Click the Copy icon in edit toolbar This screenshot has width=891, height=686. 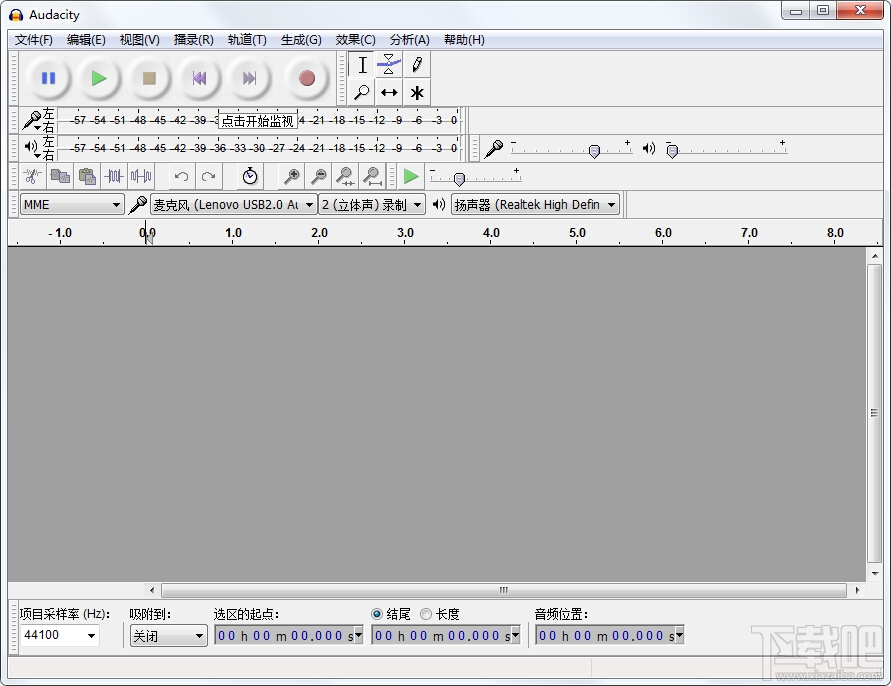coord(60,177)
